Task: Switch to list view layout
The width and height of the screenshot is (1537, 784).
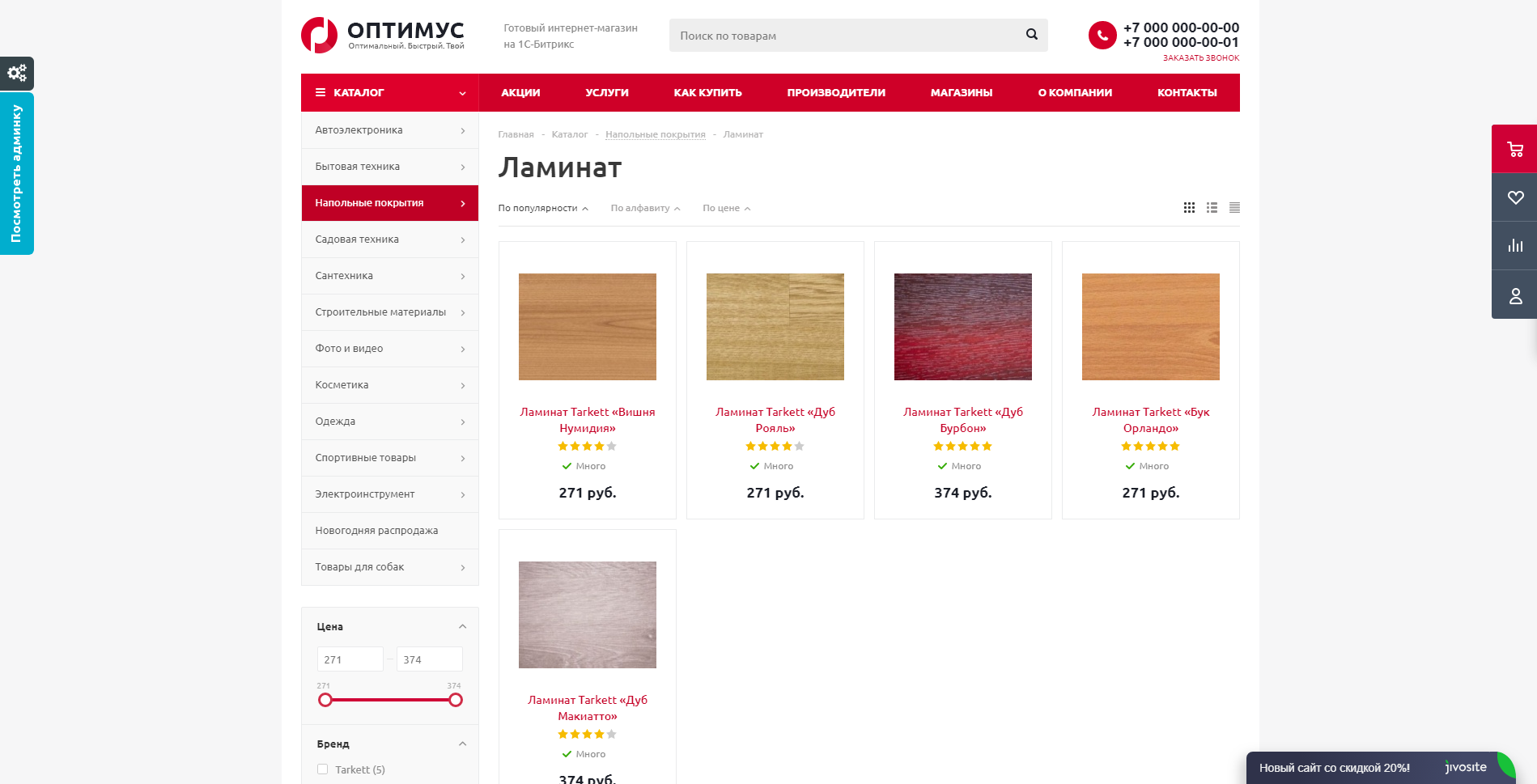Action: click(1212, 208)
